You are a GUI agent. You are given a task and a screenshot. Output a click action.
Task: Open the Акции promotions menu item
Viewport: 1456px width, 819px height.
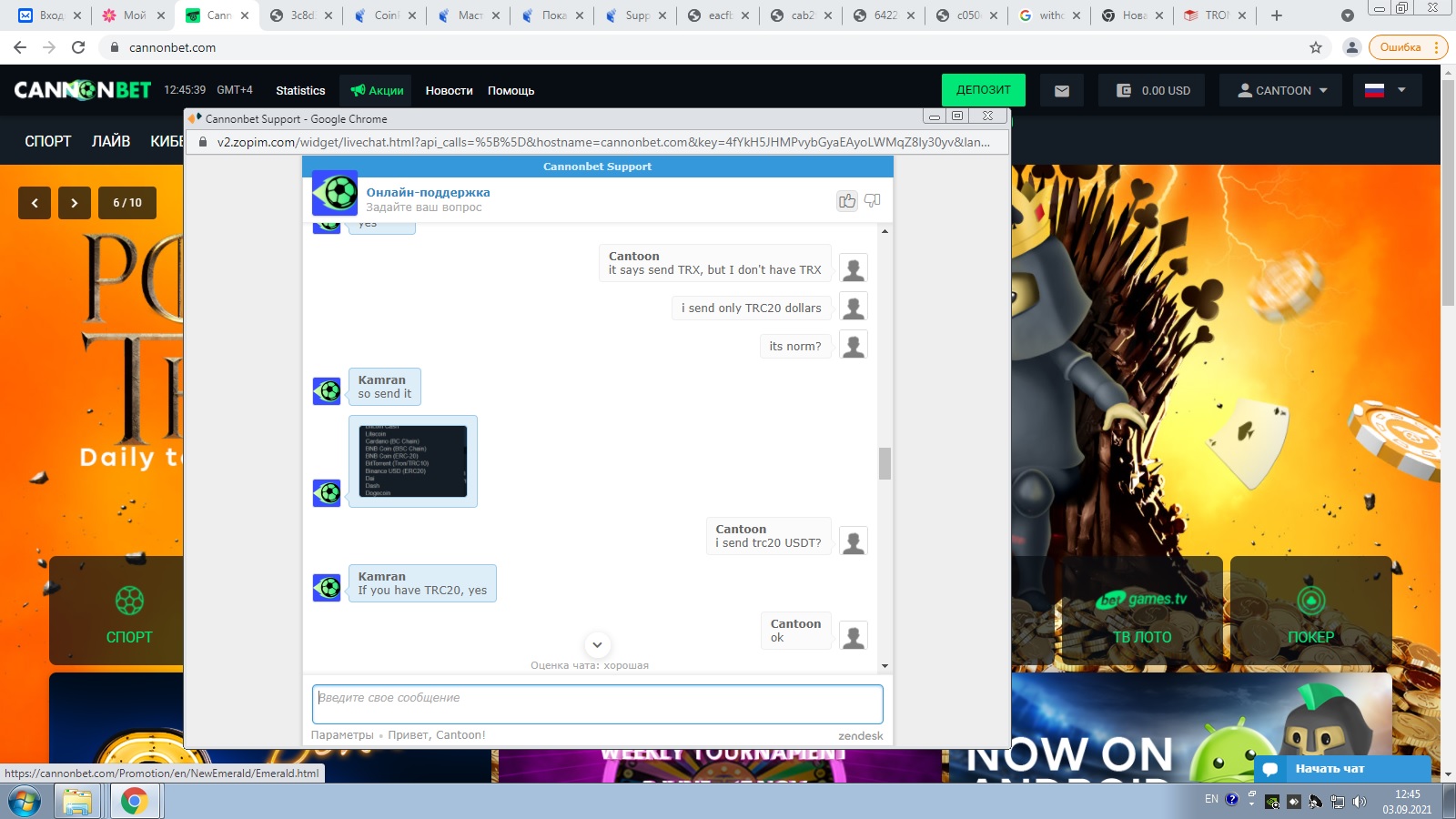pyautogui.click(x=377, y=90)
